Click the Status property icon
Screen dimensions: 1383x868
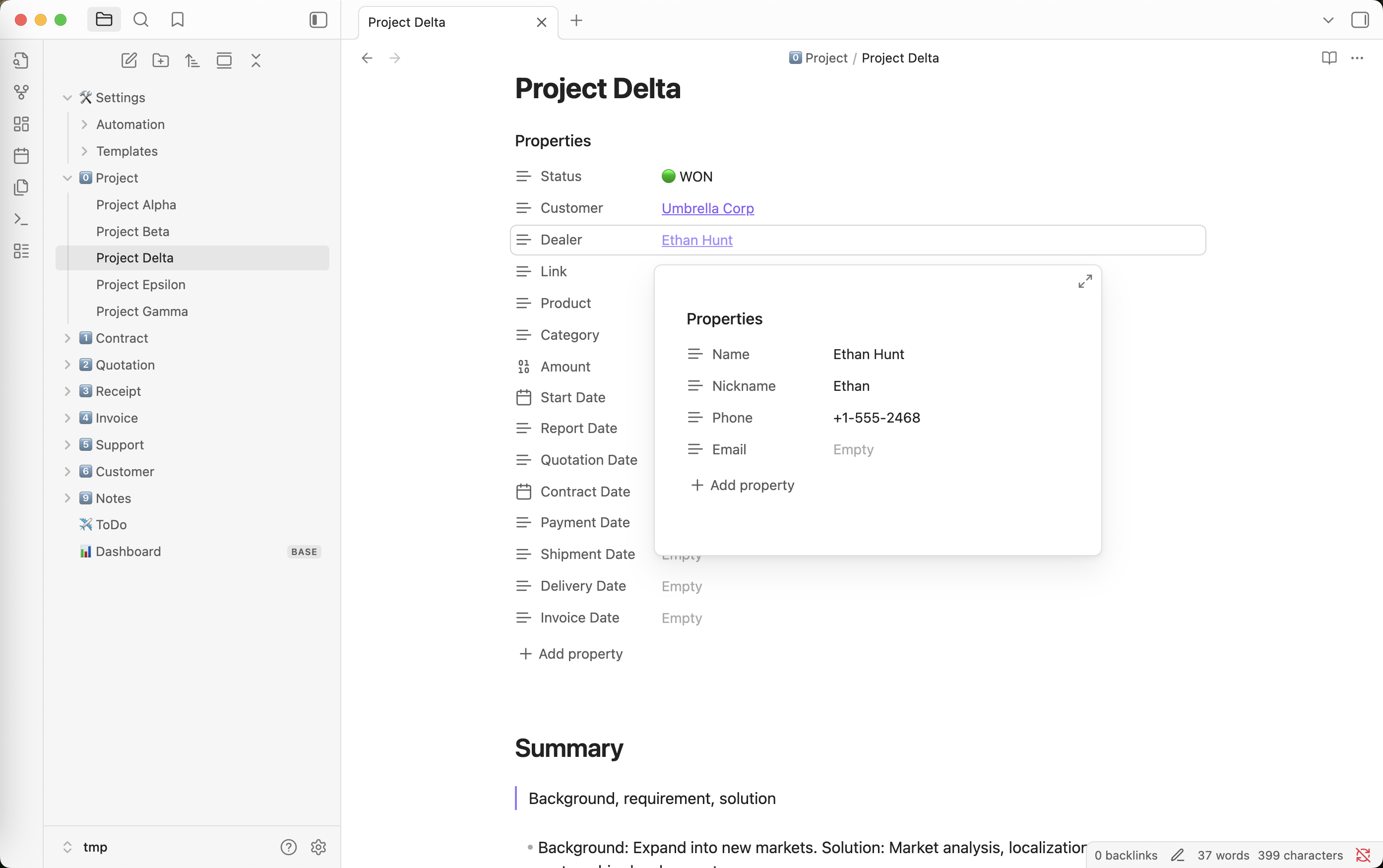coord(523,176)
